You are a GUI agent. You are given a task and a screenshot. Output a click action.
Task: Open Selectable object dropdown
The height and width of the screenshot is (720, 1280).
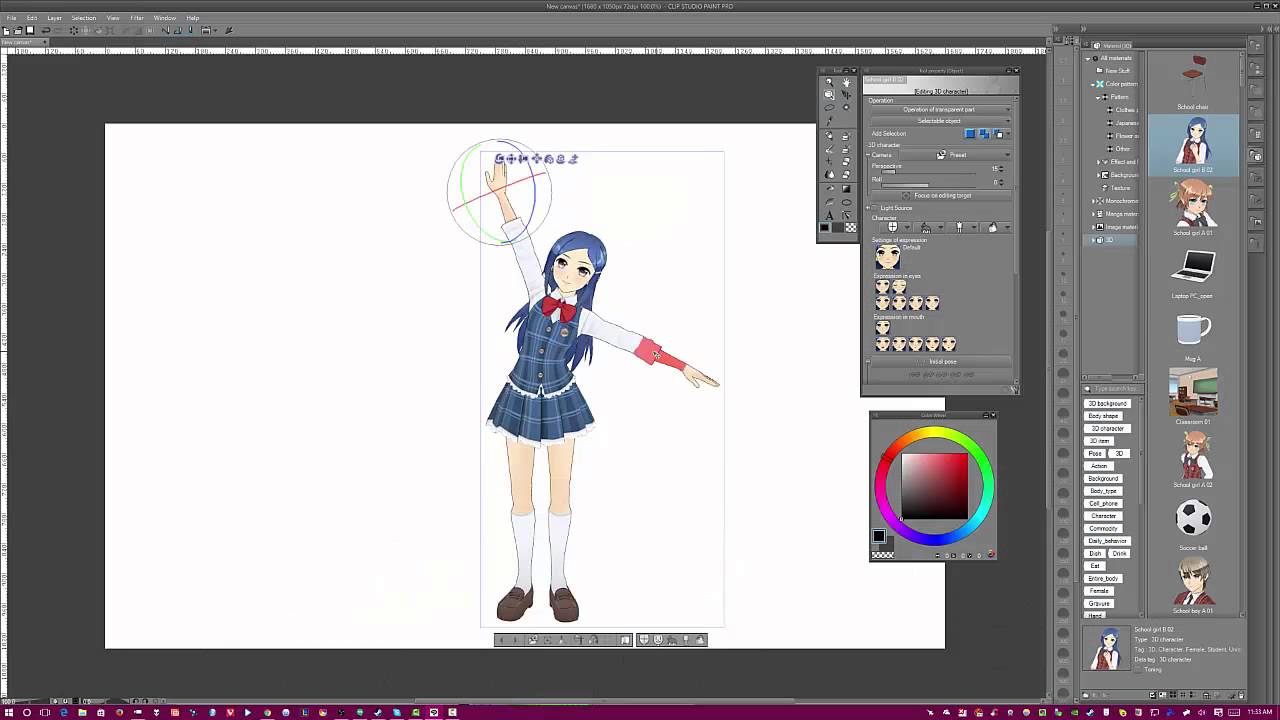click(x=940, y=121)
